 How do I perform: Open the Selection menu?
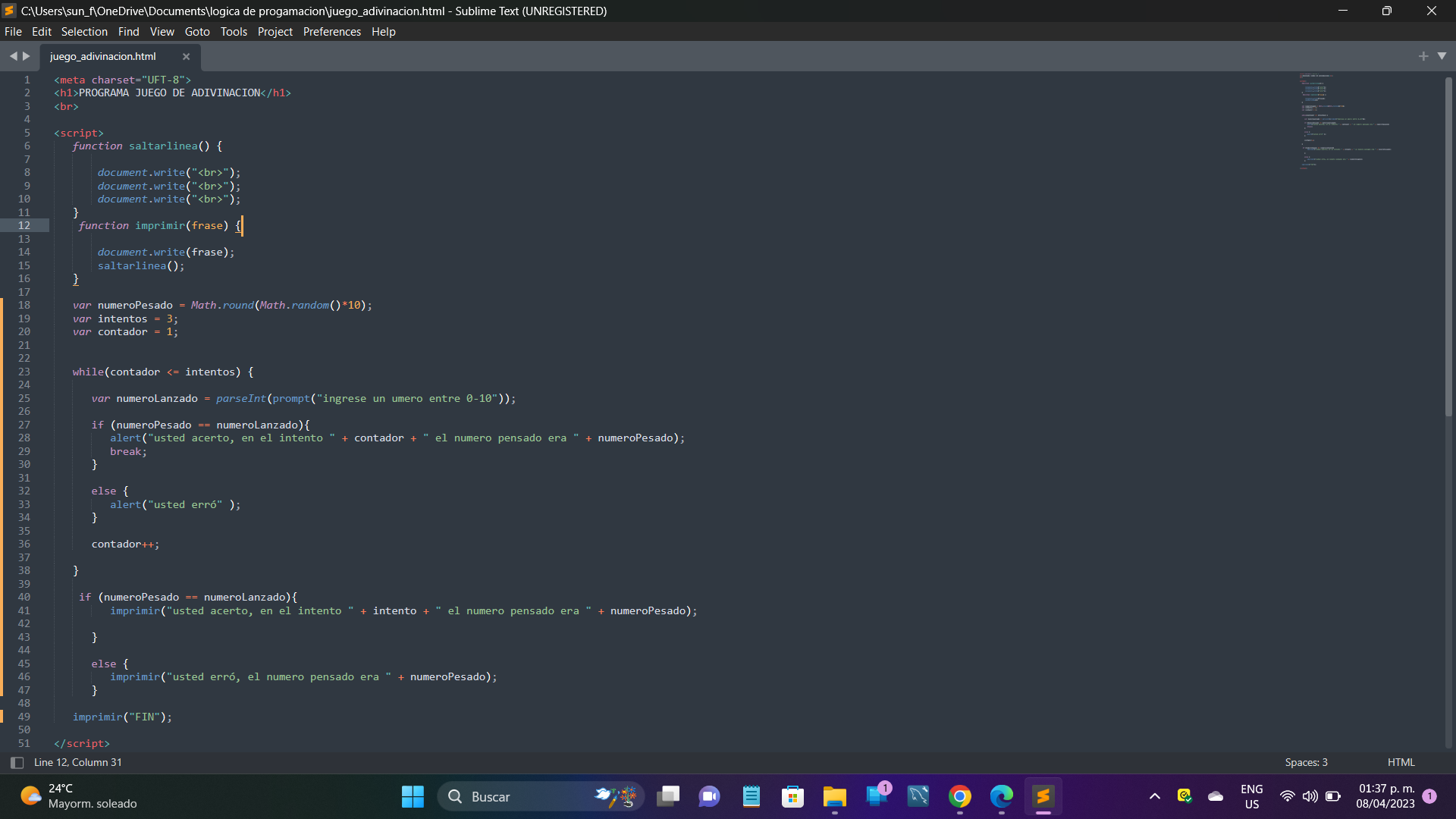tap(84, 31)
